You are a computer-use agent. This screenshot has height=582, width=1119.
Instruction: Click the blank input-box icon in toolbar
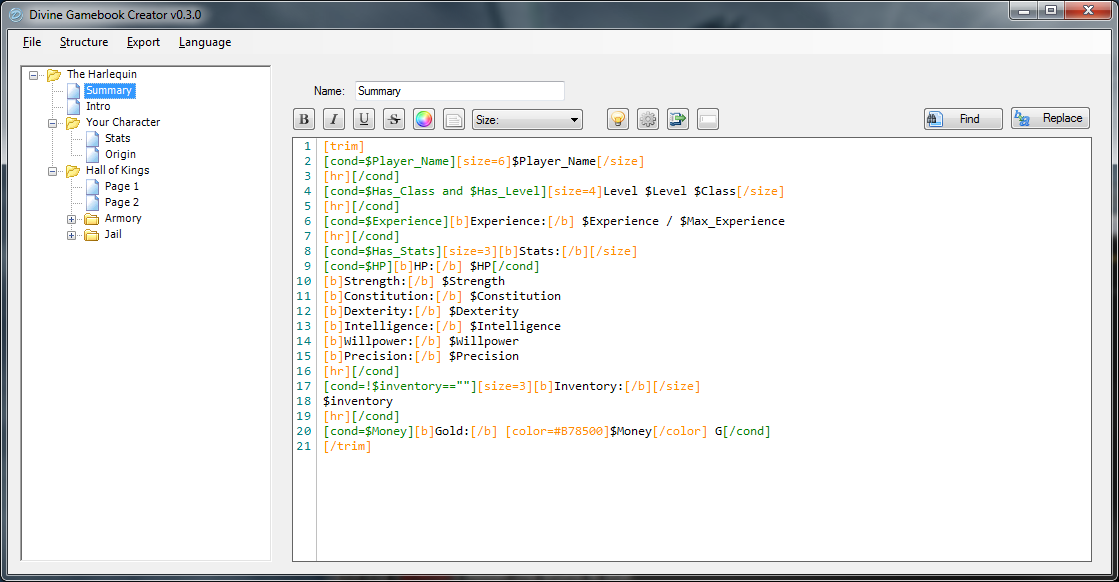708,119
